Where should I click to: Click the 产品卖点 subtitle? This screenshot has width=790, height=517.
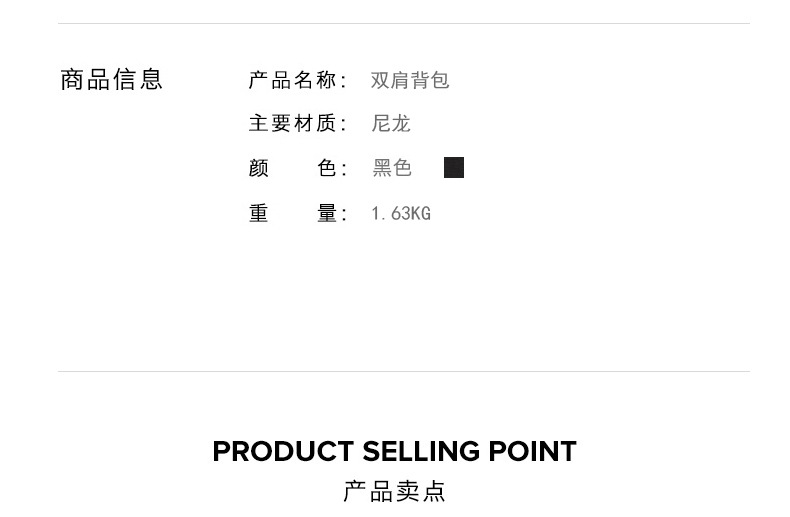(394, 491)
